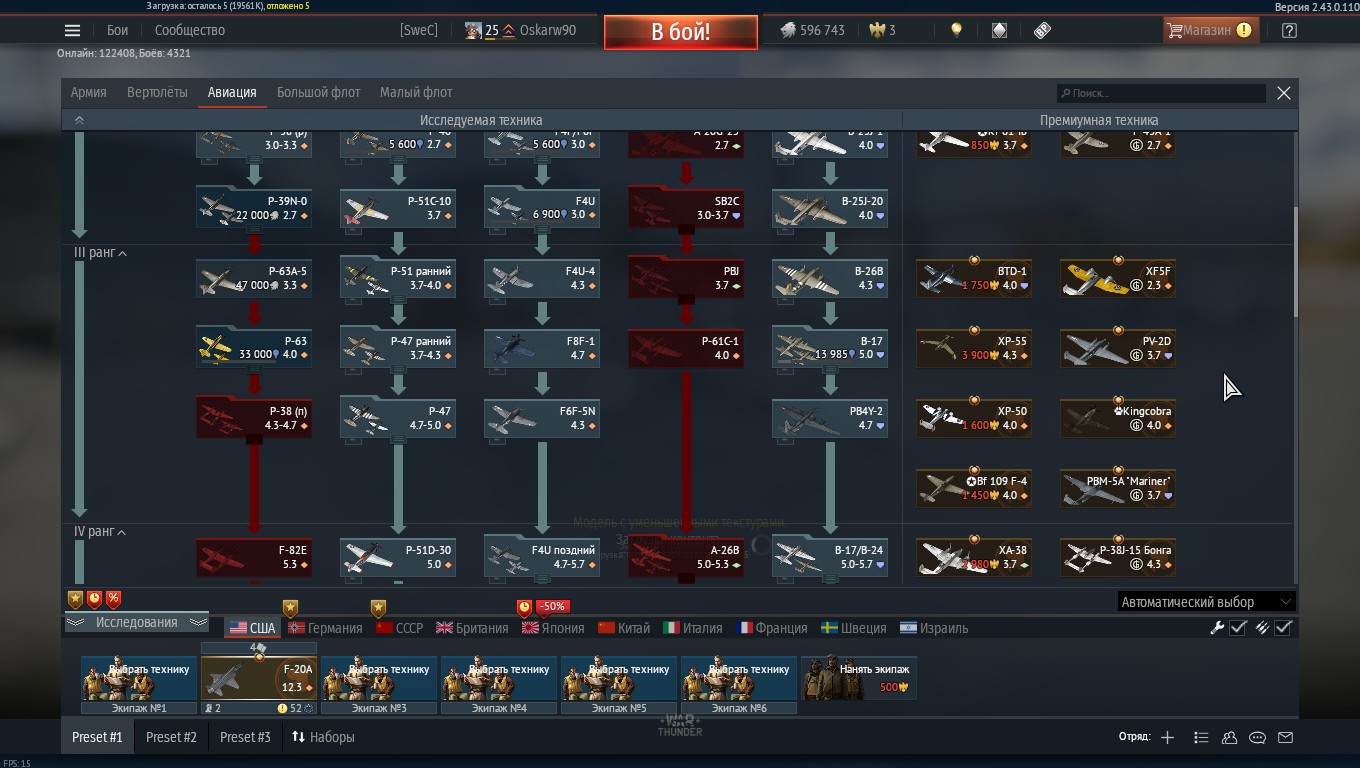Switch to the Большой флот tab

[318, 92]
